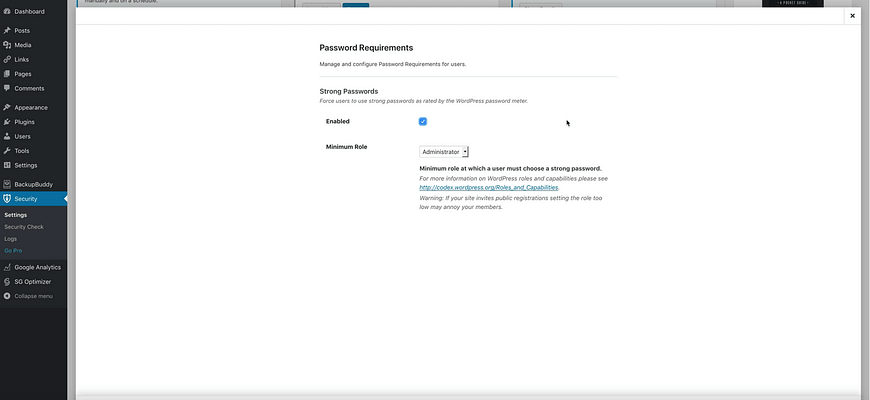Go to Pages menu item
Viewport: 870px width, 400px height.
[23, 74]
